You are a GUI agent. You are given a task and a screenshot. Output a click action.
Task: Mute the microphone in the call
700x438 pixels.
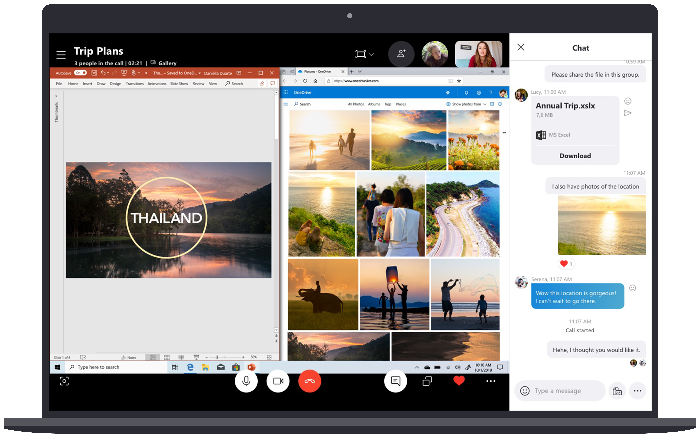(x=246, y=381)
